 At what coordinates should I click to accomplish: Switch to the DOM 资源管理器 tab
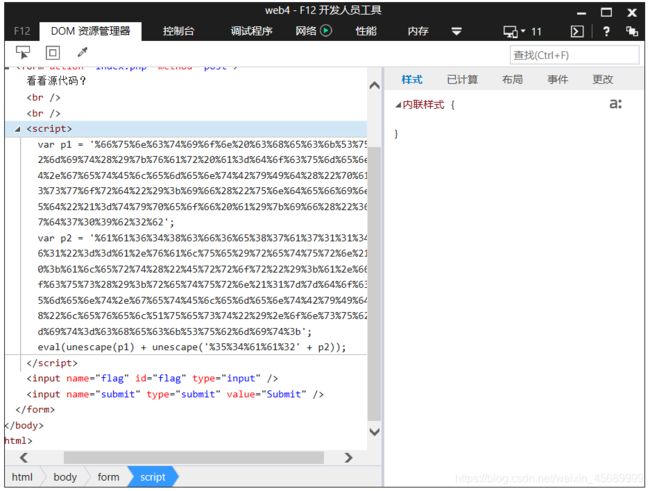point(90,31)
